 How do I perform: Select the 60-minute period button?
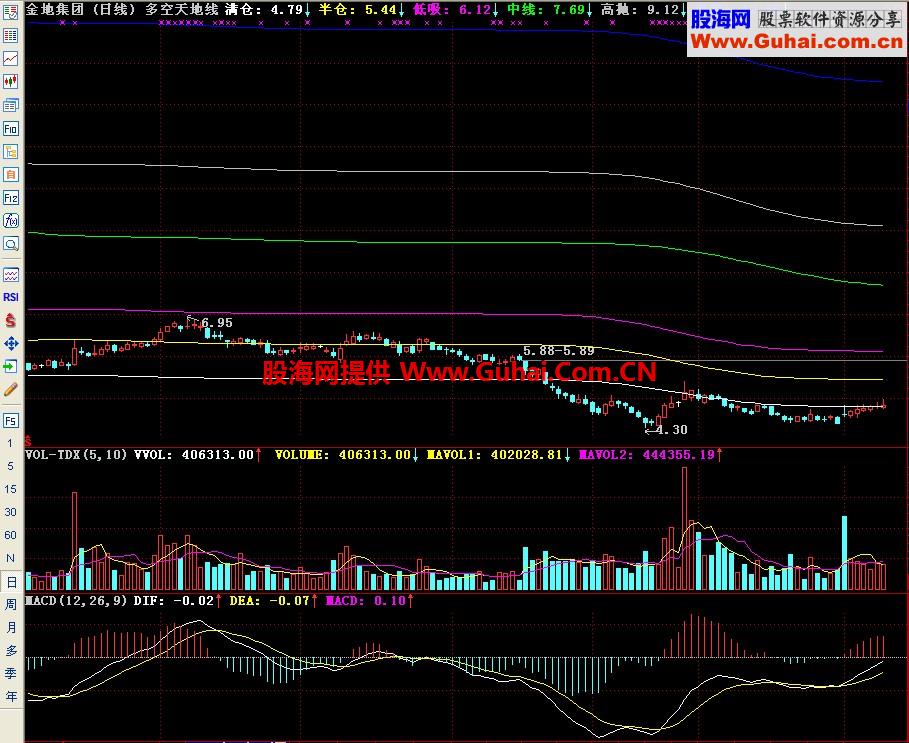10,535
